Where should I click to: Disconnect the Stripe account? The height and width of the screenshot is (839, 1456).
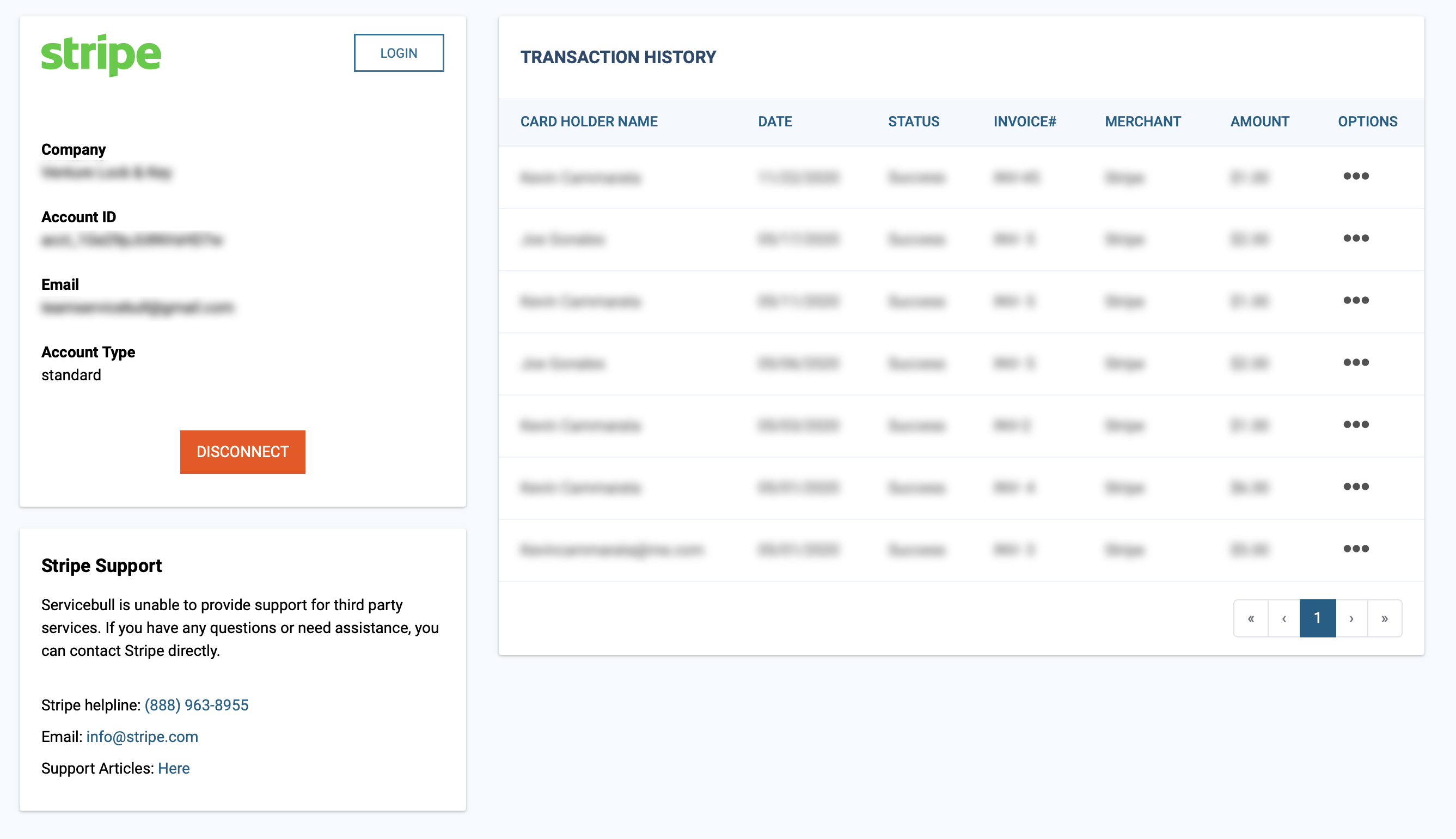[x=243, y=452]
